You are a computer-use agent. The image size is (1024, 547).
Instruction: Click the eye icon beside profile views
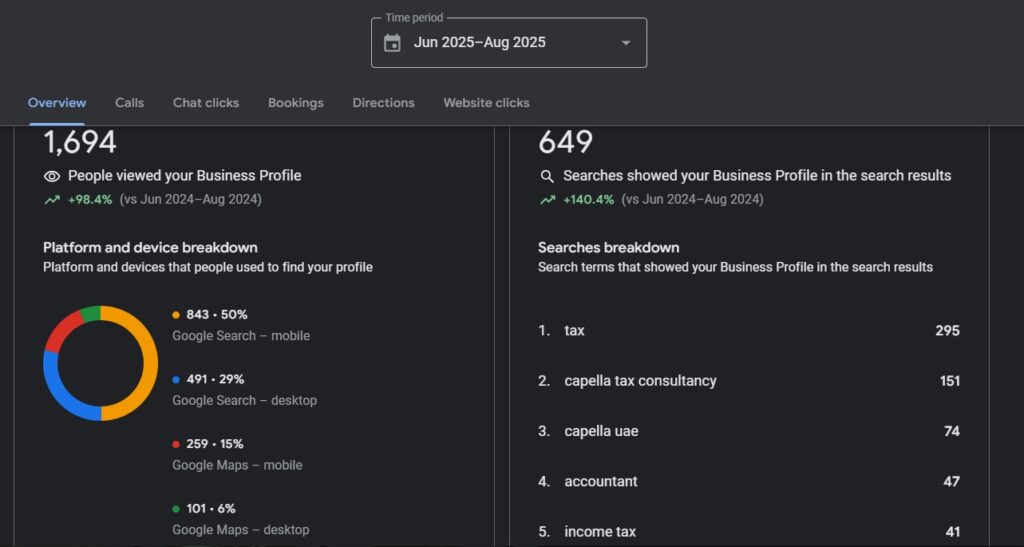(x=52, y=176)
